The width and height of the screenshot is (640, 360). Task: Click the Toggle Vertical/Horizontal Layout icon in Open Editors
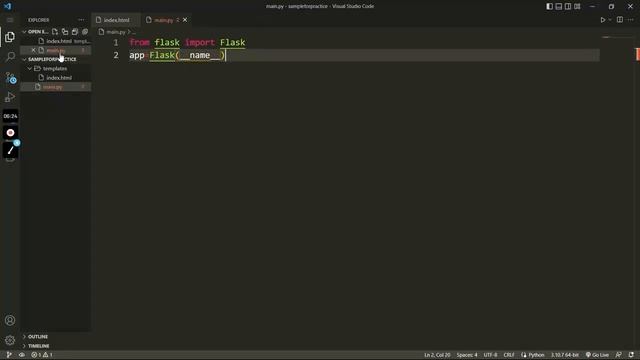click(65, 31)
